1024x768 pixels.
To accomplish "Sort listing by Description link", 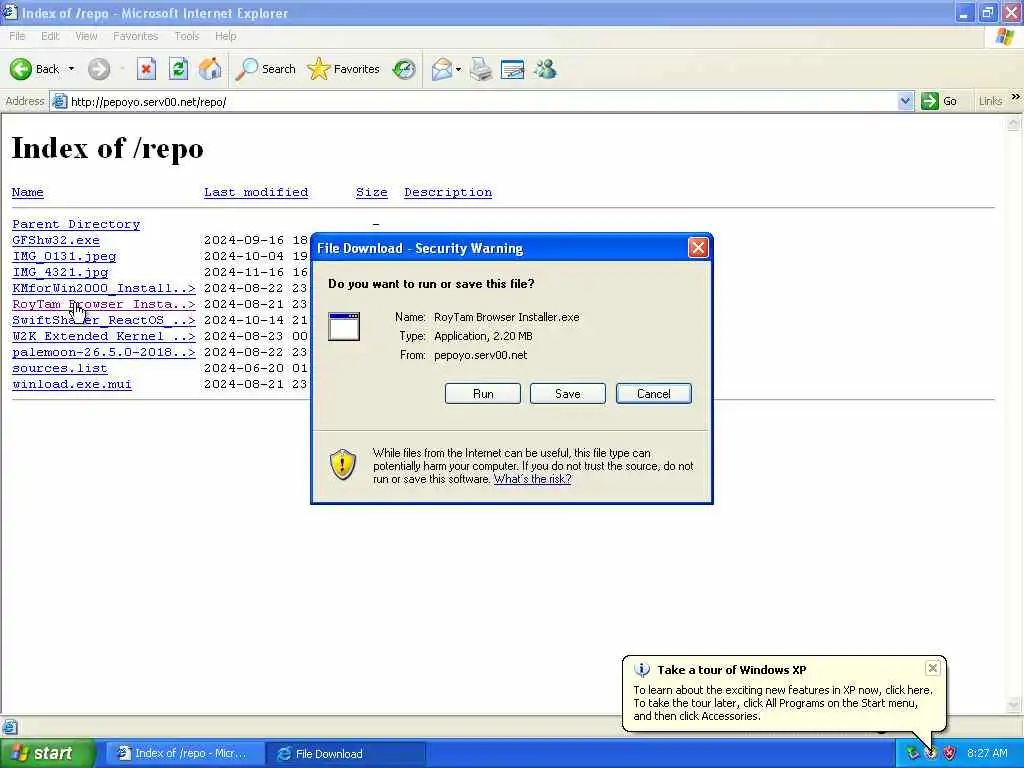I will pos(448,192).
